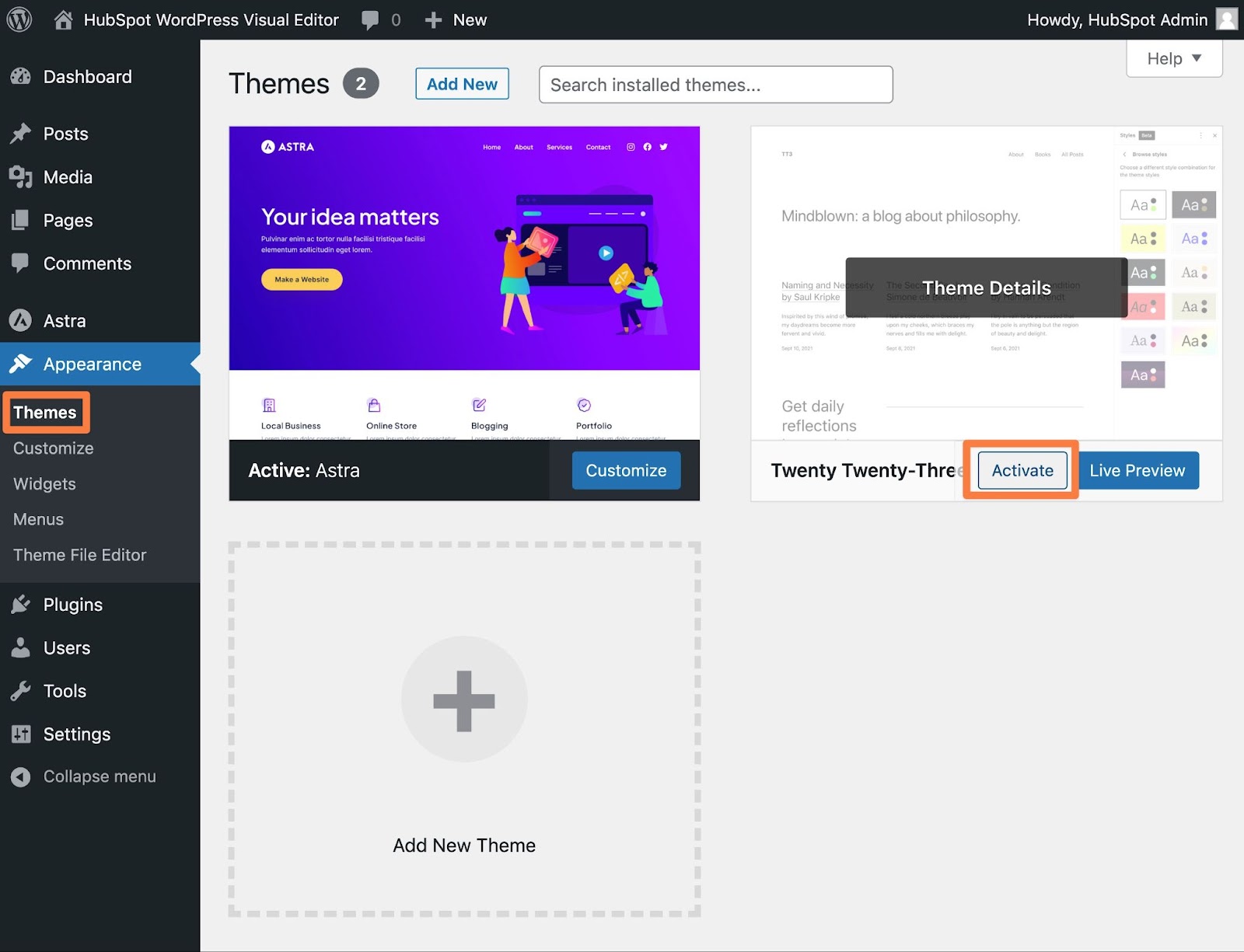Open Theme Details overlay
Screen dimensions: 1244x952
point(986,288)
